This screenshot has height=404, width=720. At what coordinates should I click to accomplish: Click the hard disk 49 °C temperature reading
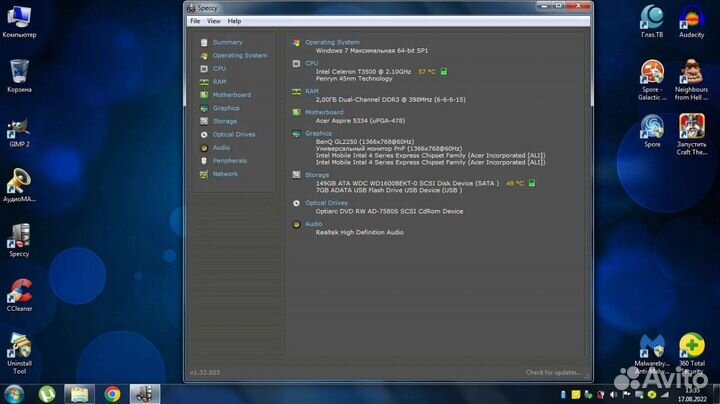[515, 183]
